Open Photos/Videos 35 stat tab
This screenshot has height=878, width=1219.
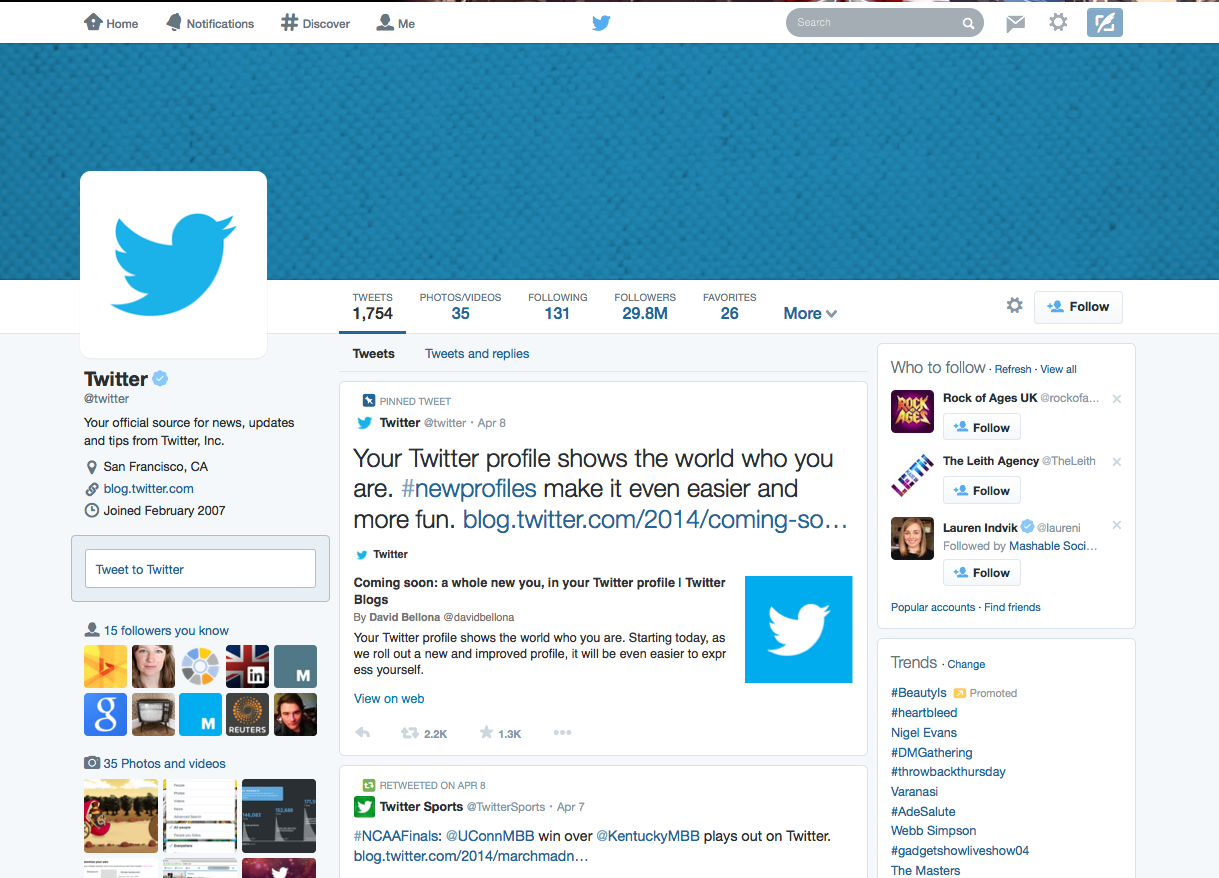[460, 307]
